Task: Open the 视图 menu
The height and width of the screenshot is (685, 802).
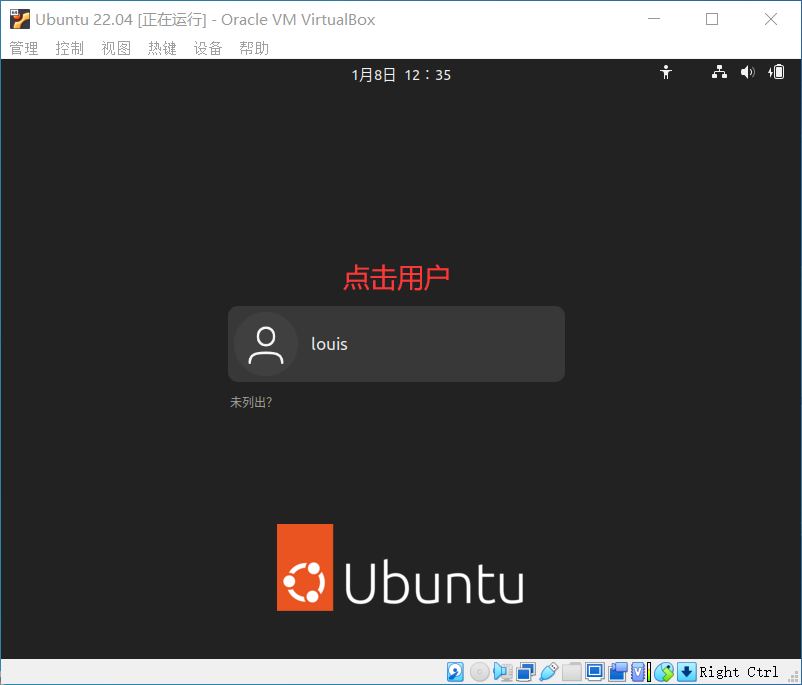Action: coord(115,47)
